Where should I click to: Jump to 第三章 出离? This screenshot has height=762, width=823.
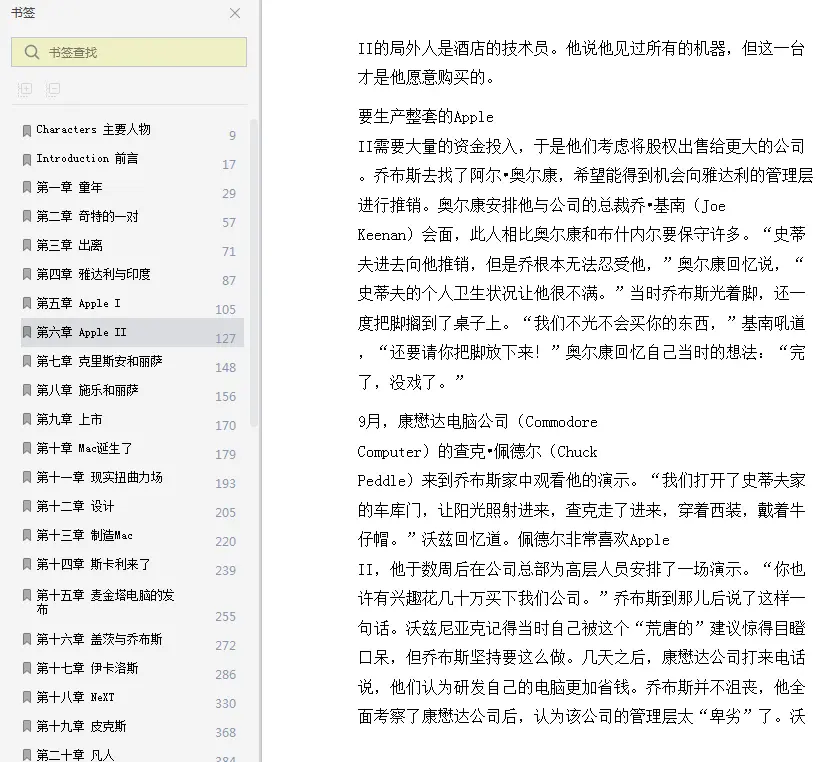69,245
